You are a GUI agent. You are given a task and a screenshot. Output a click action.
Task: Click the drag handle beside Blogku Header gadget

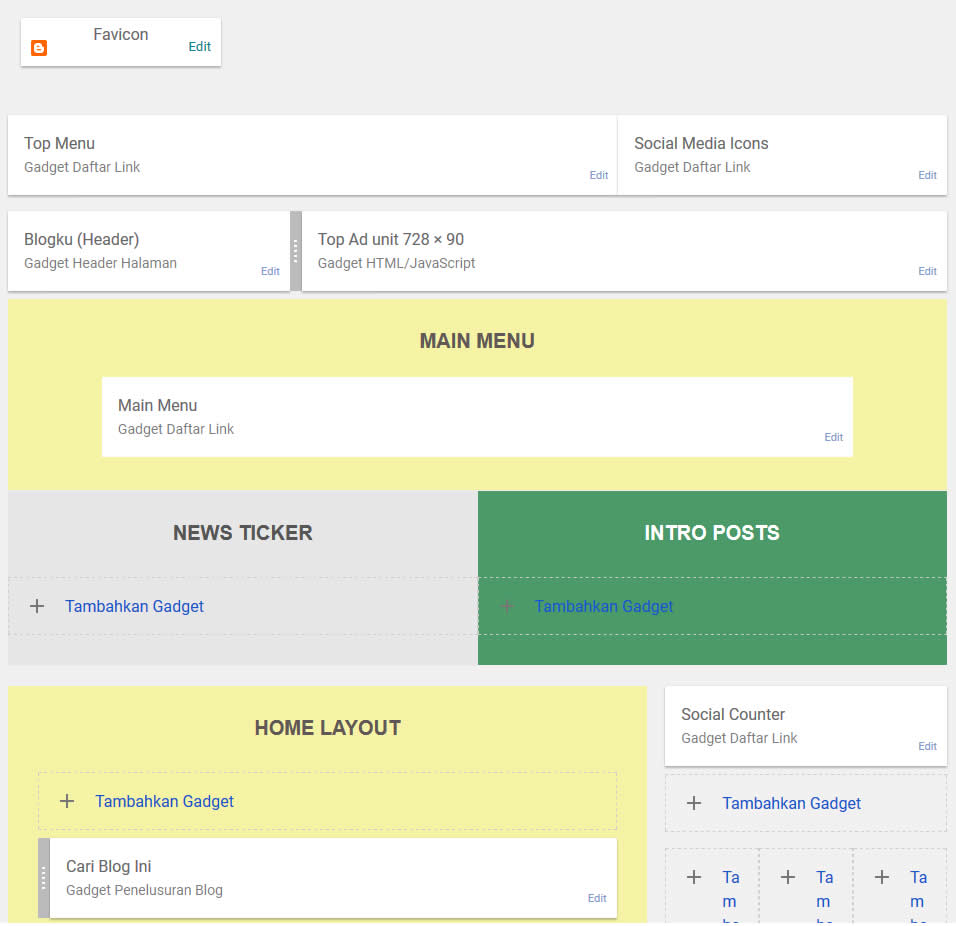point(295,250)
